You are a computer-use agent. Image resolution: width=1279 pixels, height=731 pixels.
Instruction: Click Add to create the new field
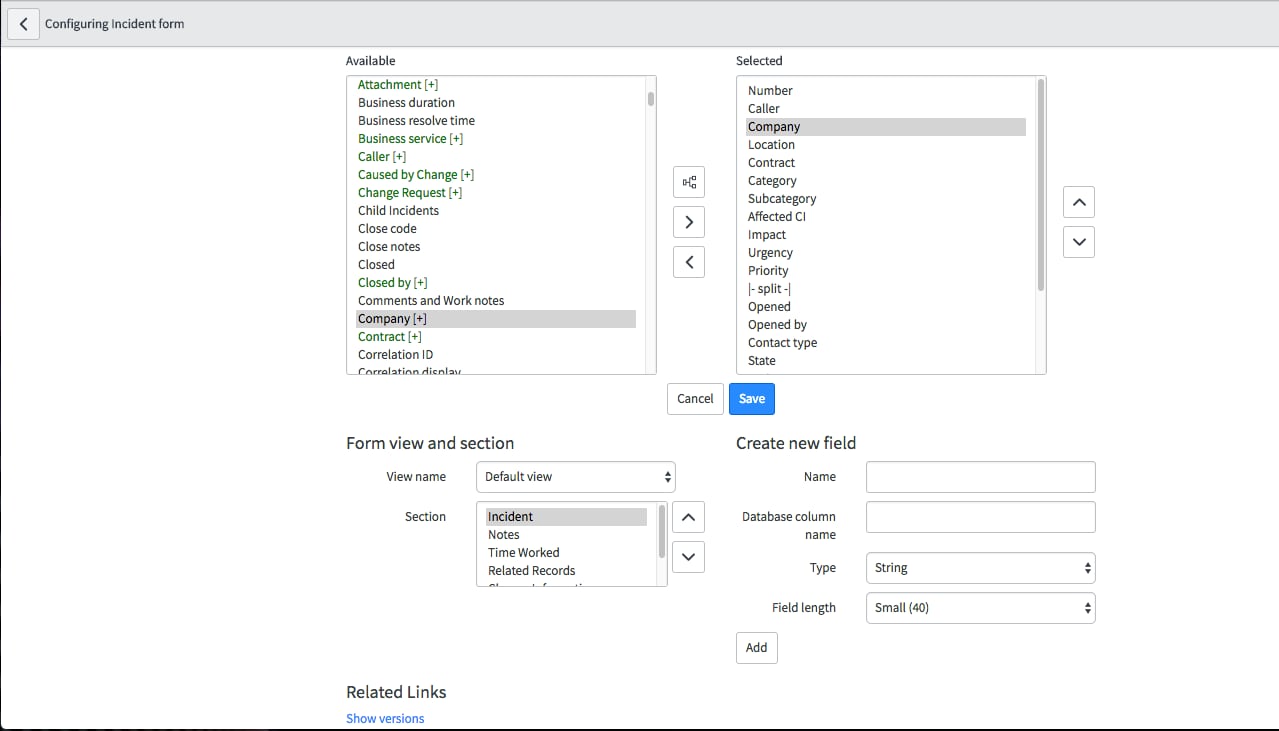(756, 647)
